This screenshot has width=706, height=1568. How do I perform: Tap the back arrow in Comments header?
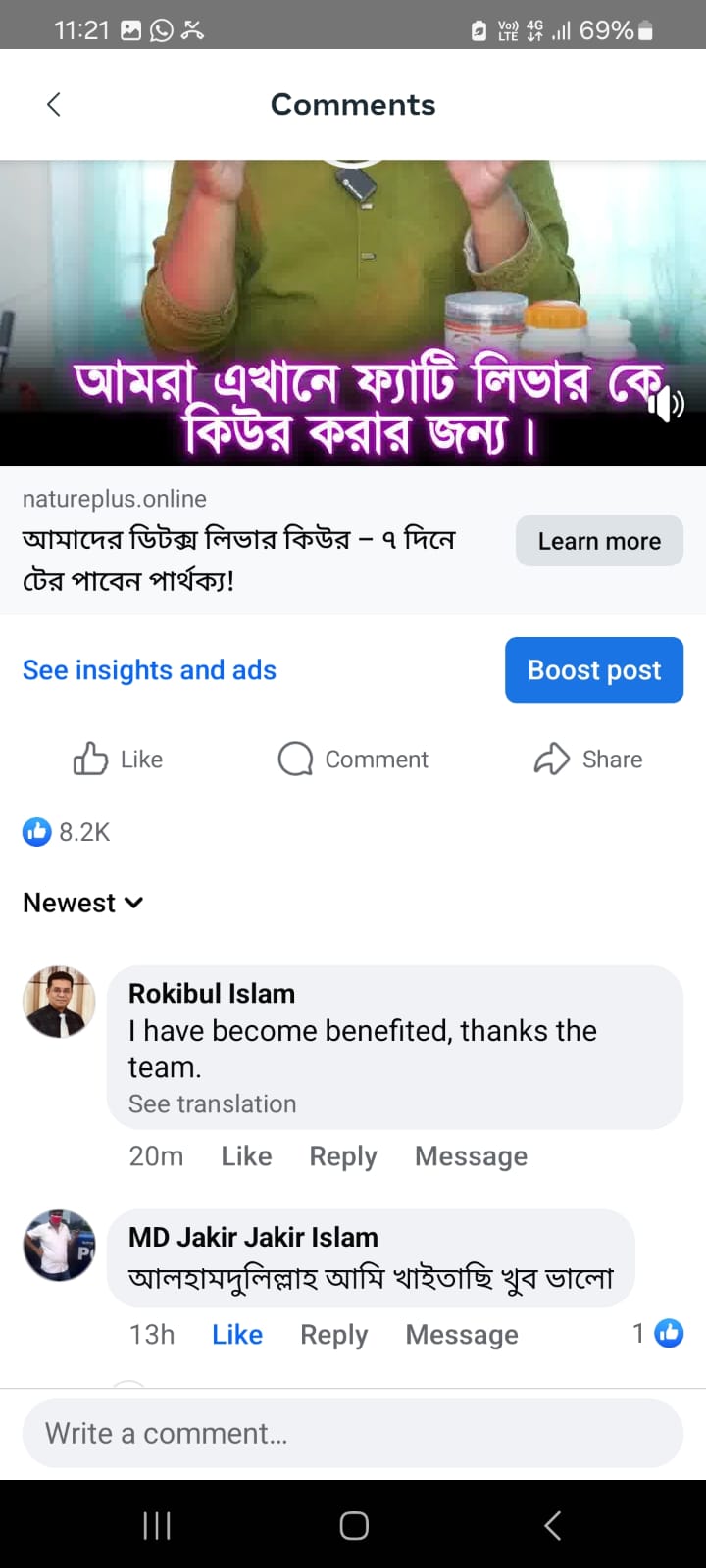[54, 105]
